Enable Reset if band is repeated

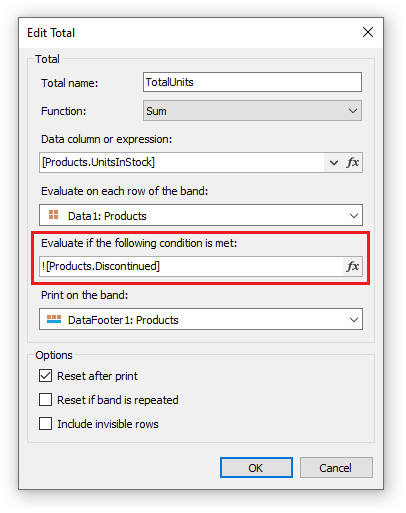pos(45,399)
